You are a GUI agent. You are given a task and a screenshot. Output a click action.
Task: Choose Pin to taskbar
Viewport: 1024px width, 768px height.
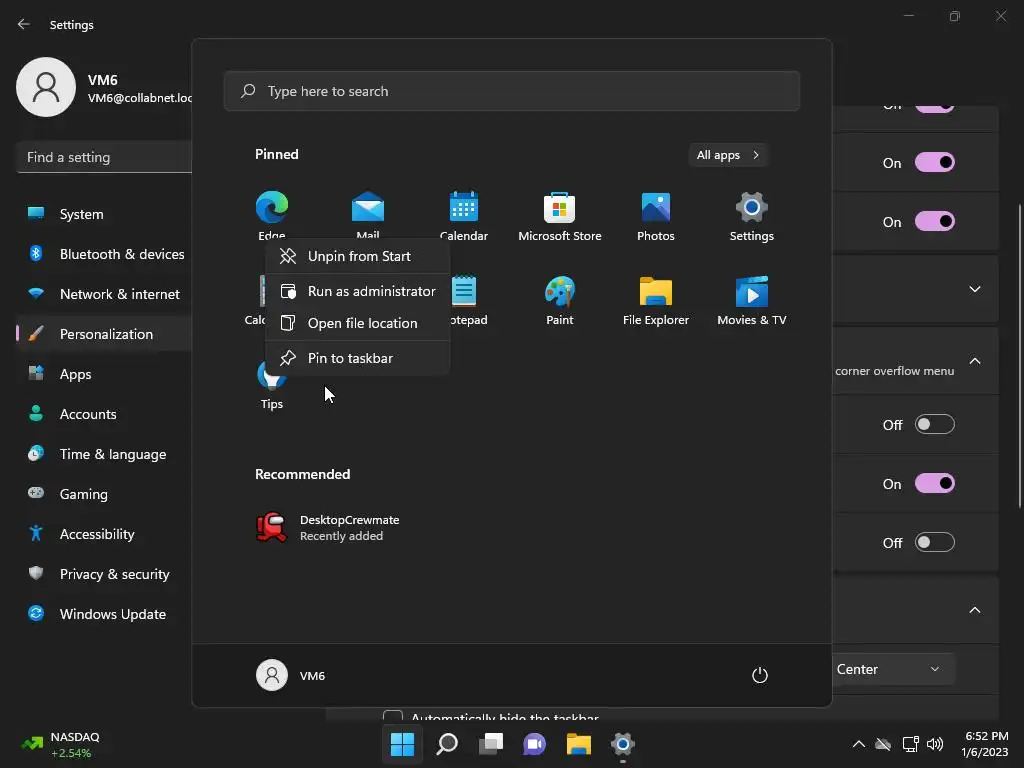click(358, 358)
